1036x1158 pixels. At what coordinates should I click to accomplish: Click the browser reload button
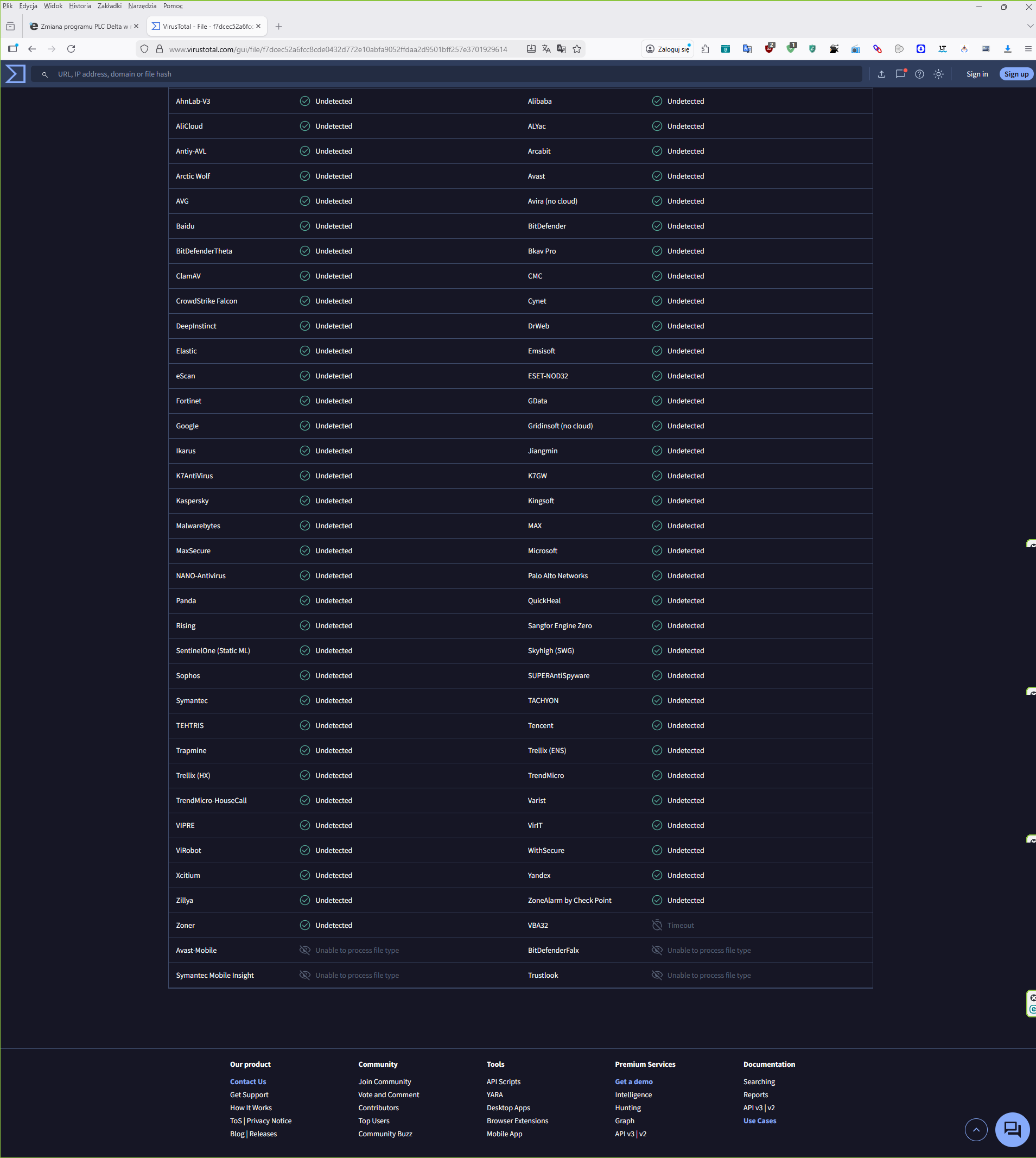(71, 49)
